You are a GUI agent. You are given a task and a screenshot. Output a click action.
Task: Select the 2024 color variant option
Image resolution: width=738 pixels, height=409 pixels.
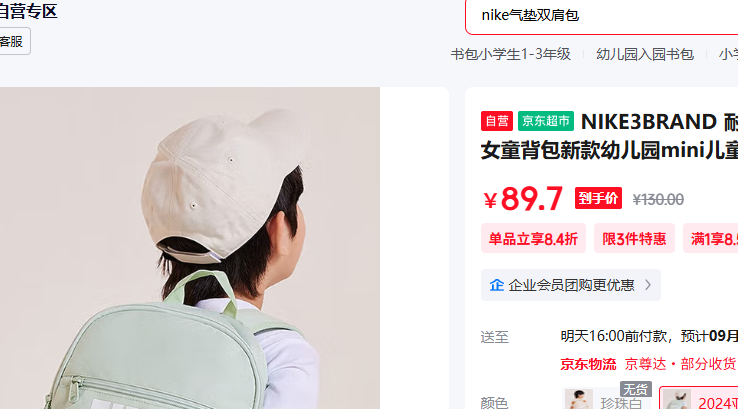click(698, 398)
